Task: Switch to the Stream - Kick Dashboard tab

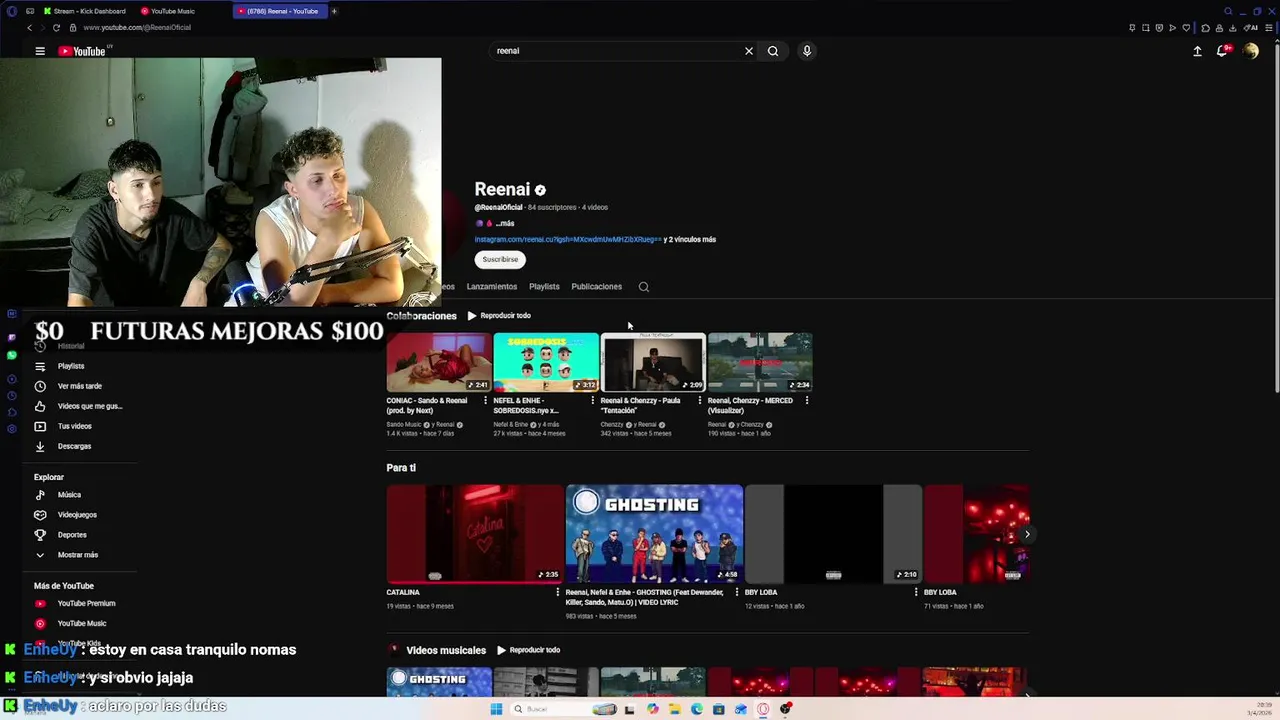Action: tap(84, 11)
